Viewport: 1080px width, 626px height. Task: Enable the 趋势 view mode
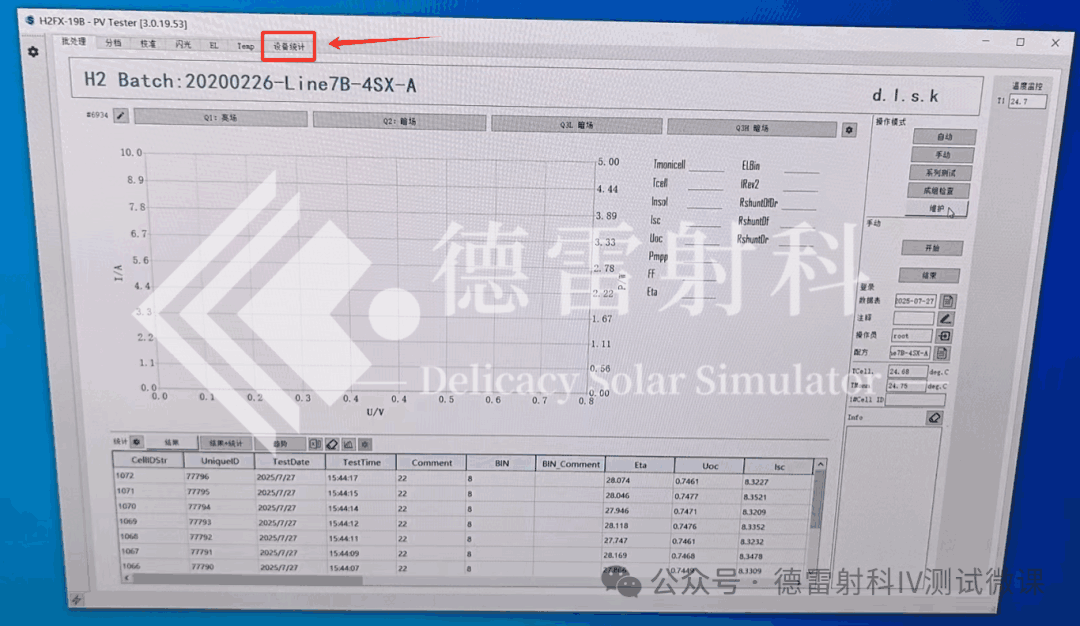click(278, 443)
